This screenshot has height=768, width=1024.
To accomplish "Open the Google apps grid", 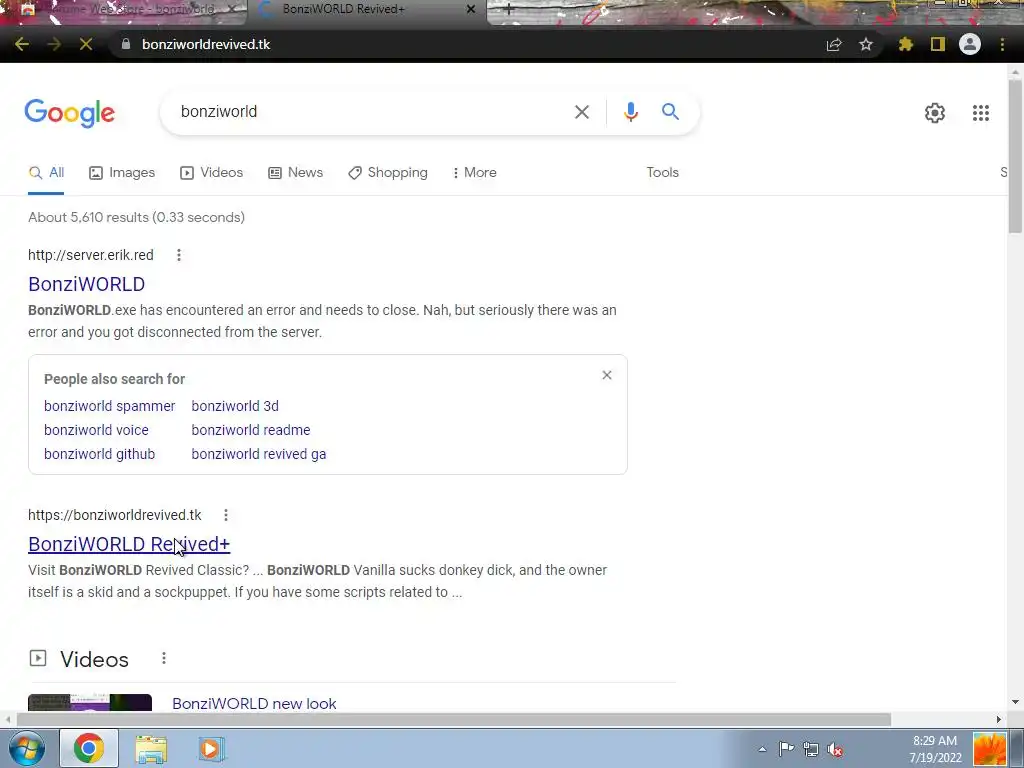I will click(981, 113).
